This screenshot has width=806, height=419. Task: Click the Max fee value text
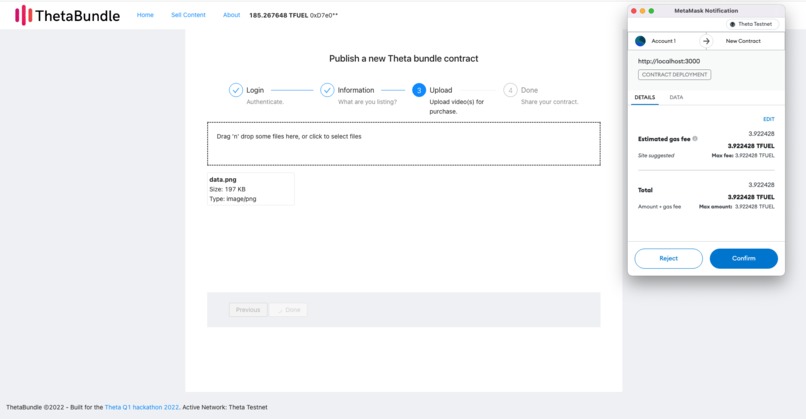coord(755,155)
